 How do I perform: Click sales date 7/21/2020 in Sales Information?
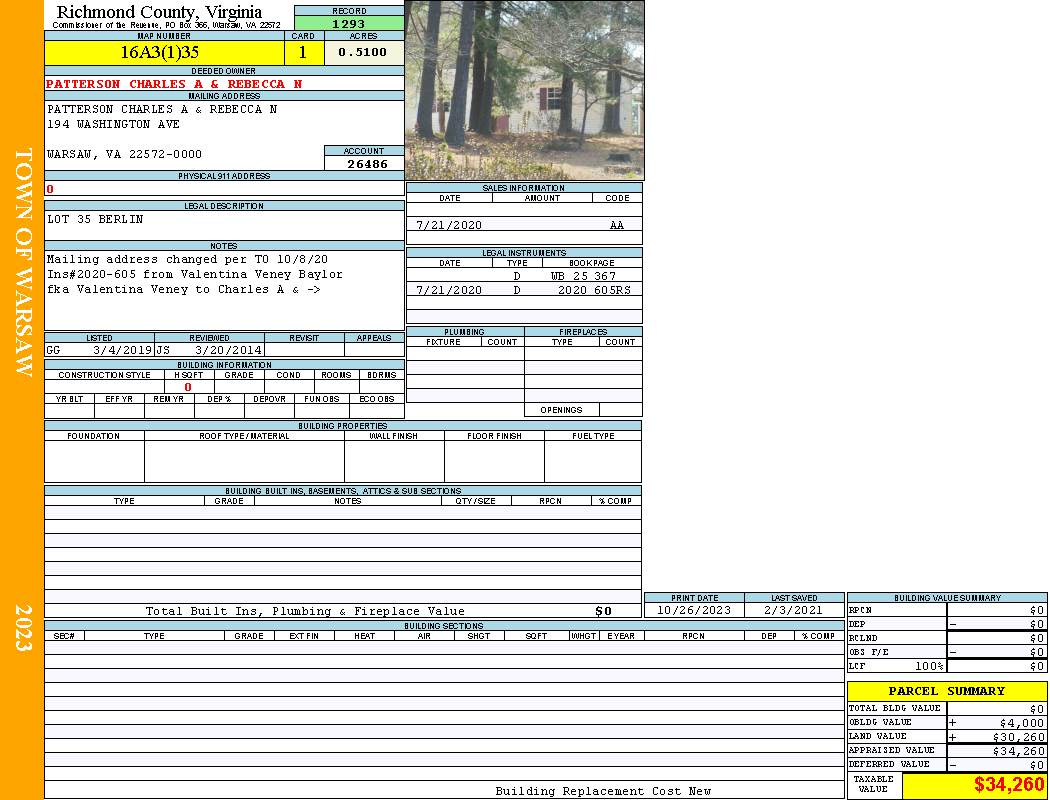click(x=449, y=225)
